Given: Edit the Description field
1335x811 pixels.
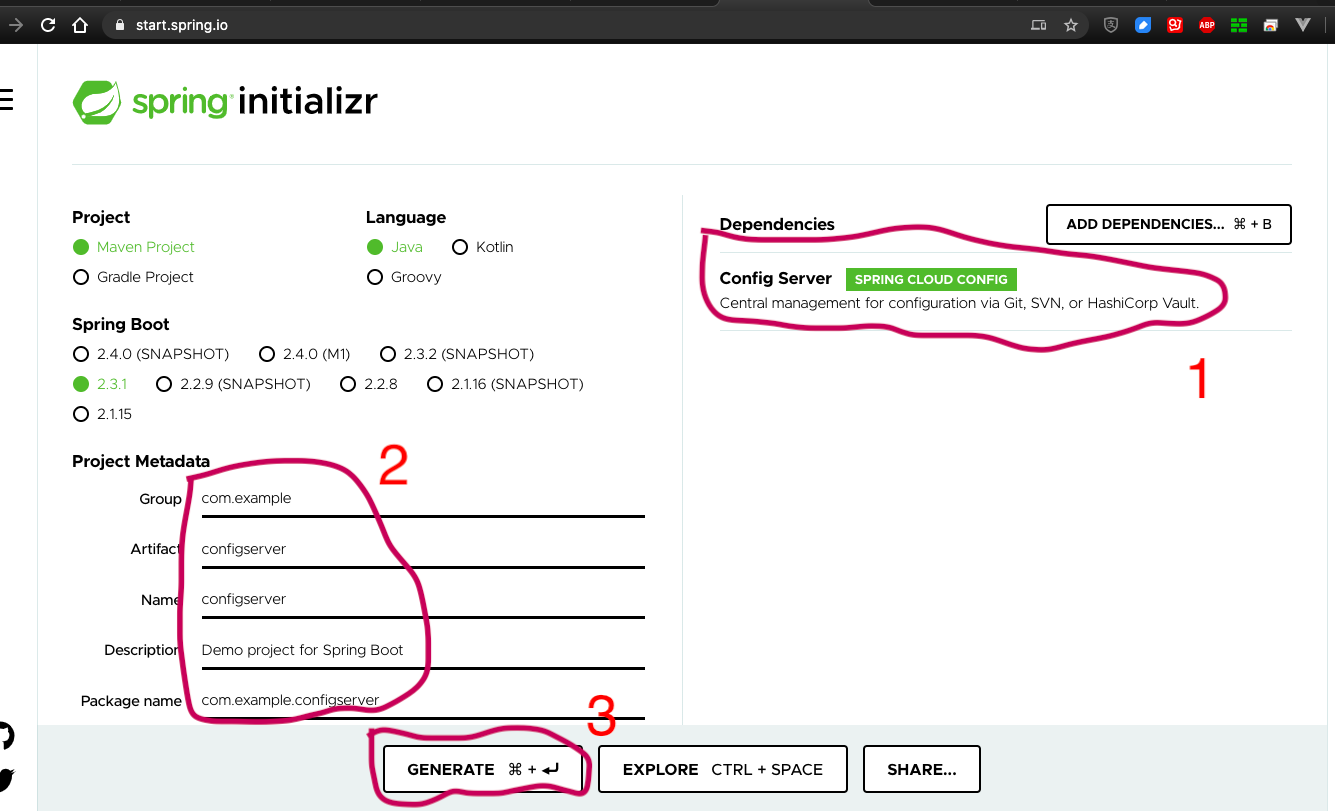Looking at the screenshot, I should click(423, 650).
